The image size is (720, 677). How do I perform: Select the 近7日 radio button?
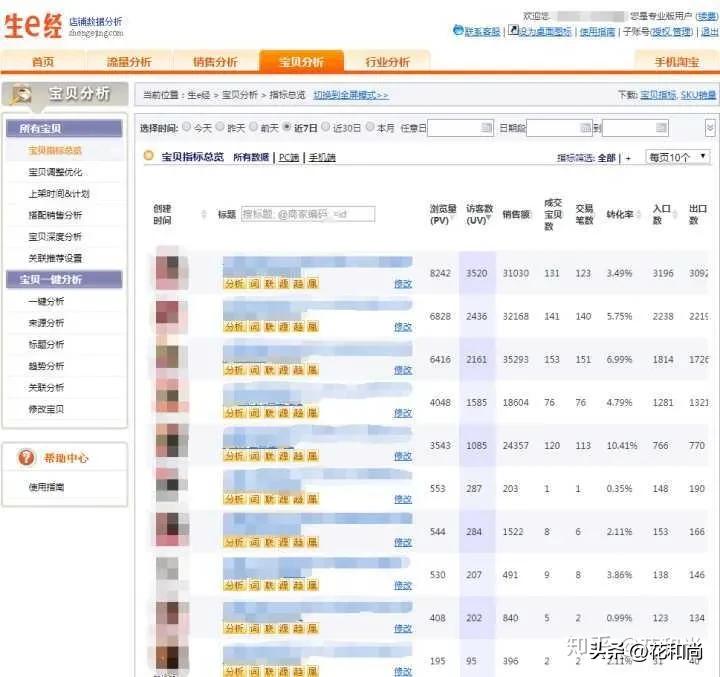click(287, 126)
